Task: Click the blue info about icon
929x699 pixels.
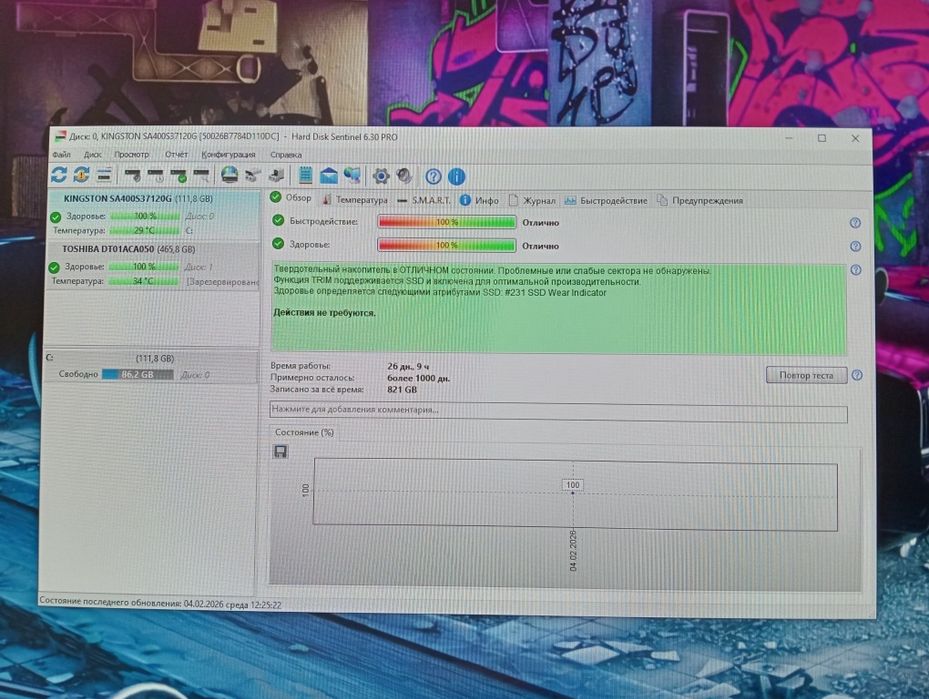Action: pos(456,177)
